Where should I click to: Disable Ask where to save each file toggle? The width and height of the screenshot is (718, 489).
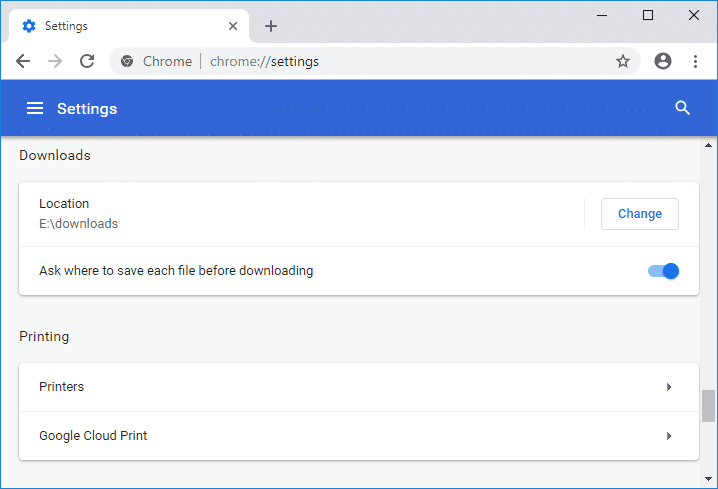tap(664, 271)
